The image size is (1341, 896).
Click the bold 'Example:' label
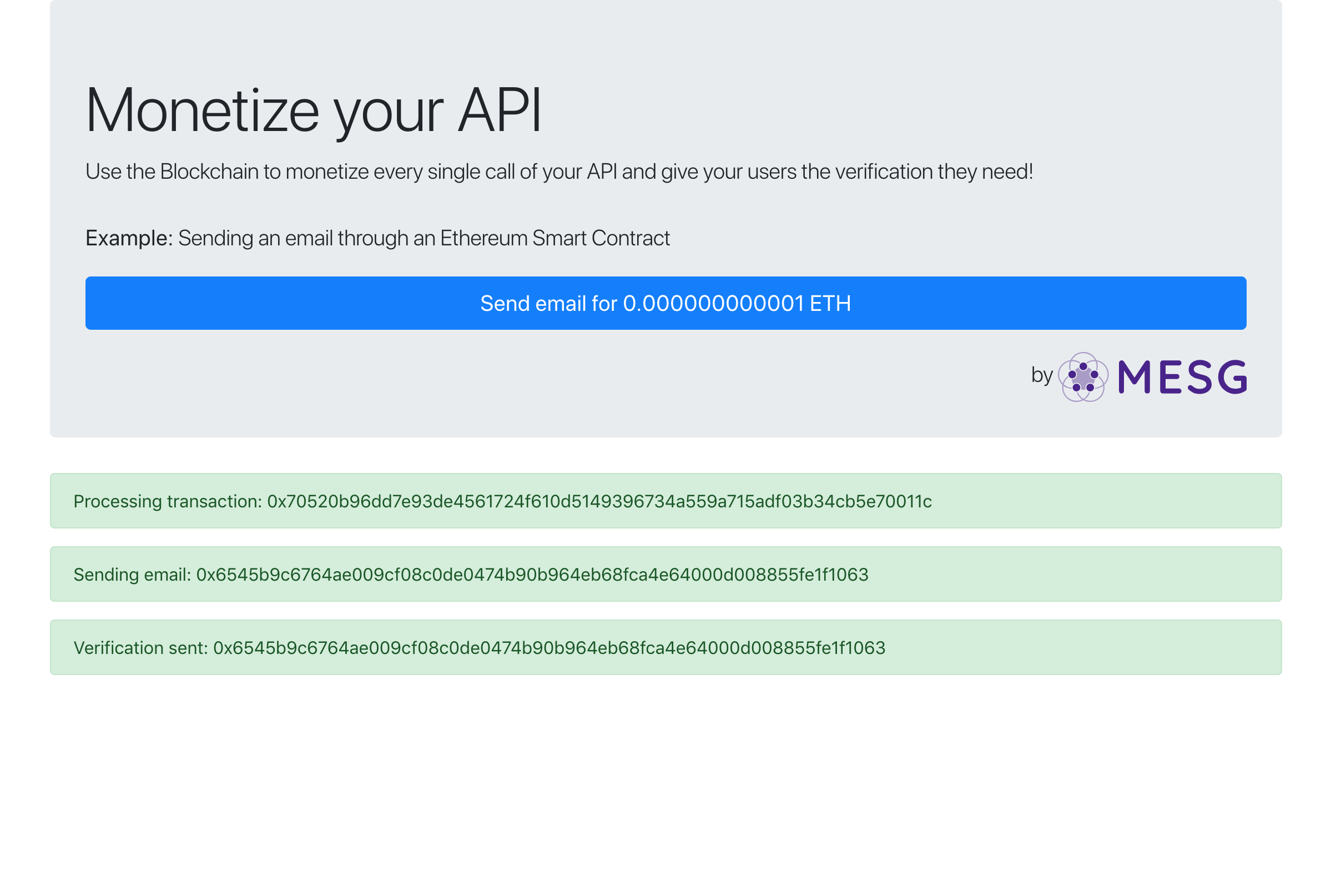129,238
